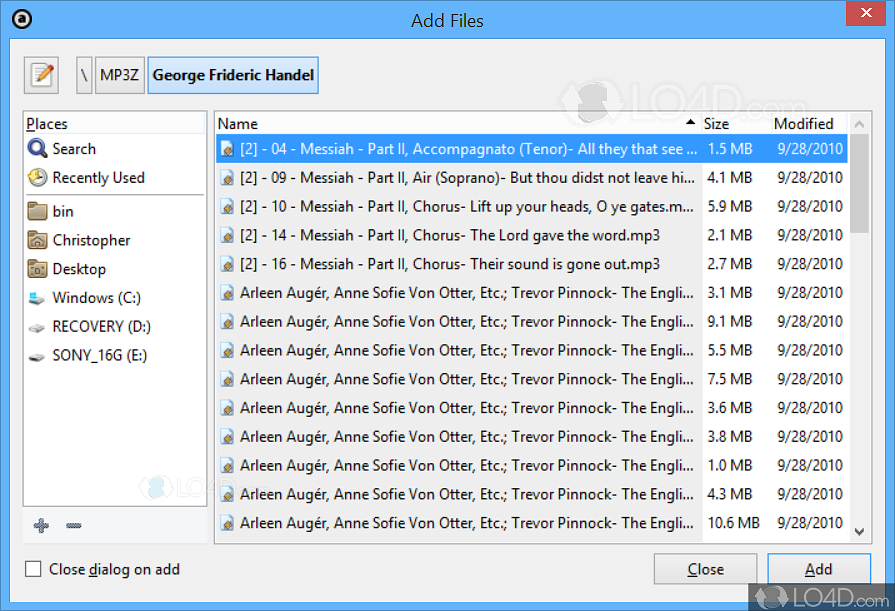Click the minus icon to remove bookmark
This screenshot has width=895, height=611.
[x=73, y=526]
